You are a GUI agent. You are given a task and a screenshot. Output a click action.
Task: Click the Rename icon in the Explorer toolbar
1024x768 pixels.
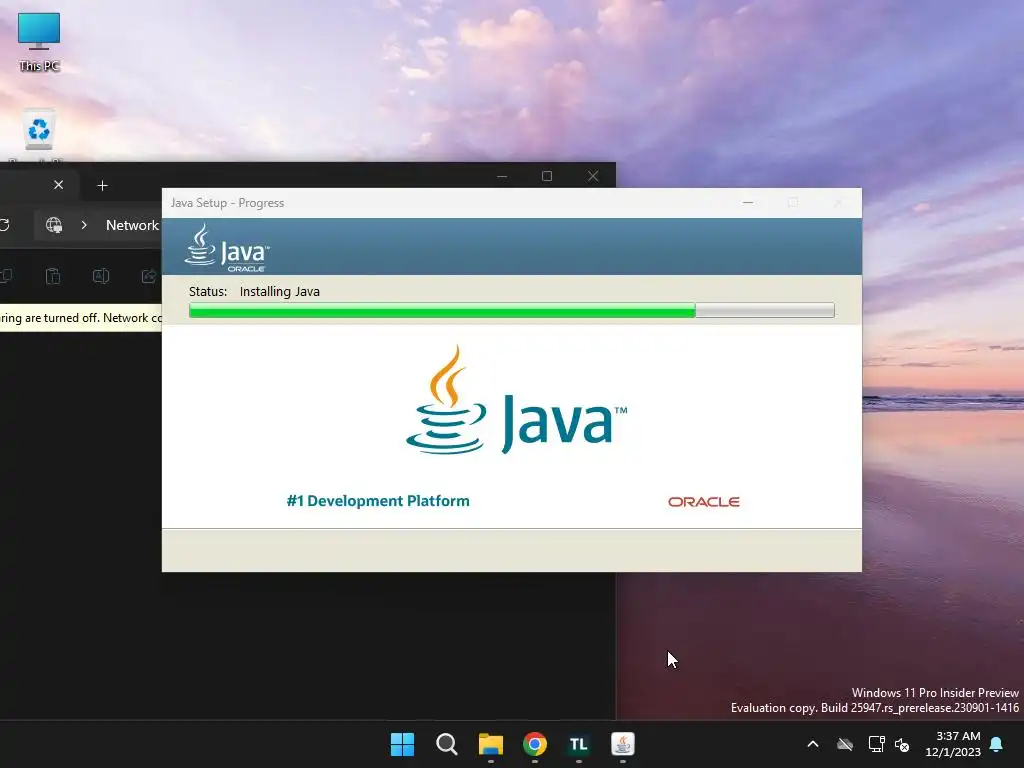pyautogui.click(x=101, y=276)
